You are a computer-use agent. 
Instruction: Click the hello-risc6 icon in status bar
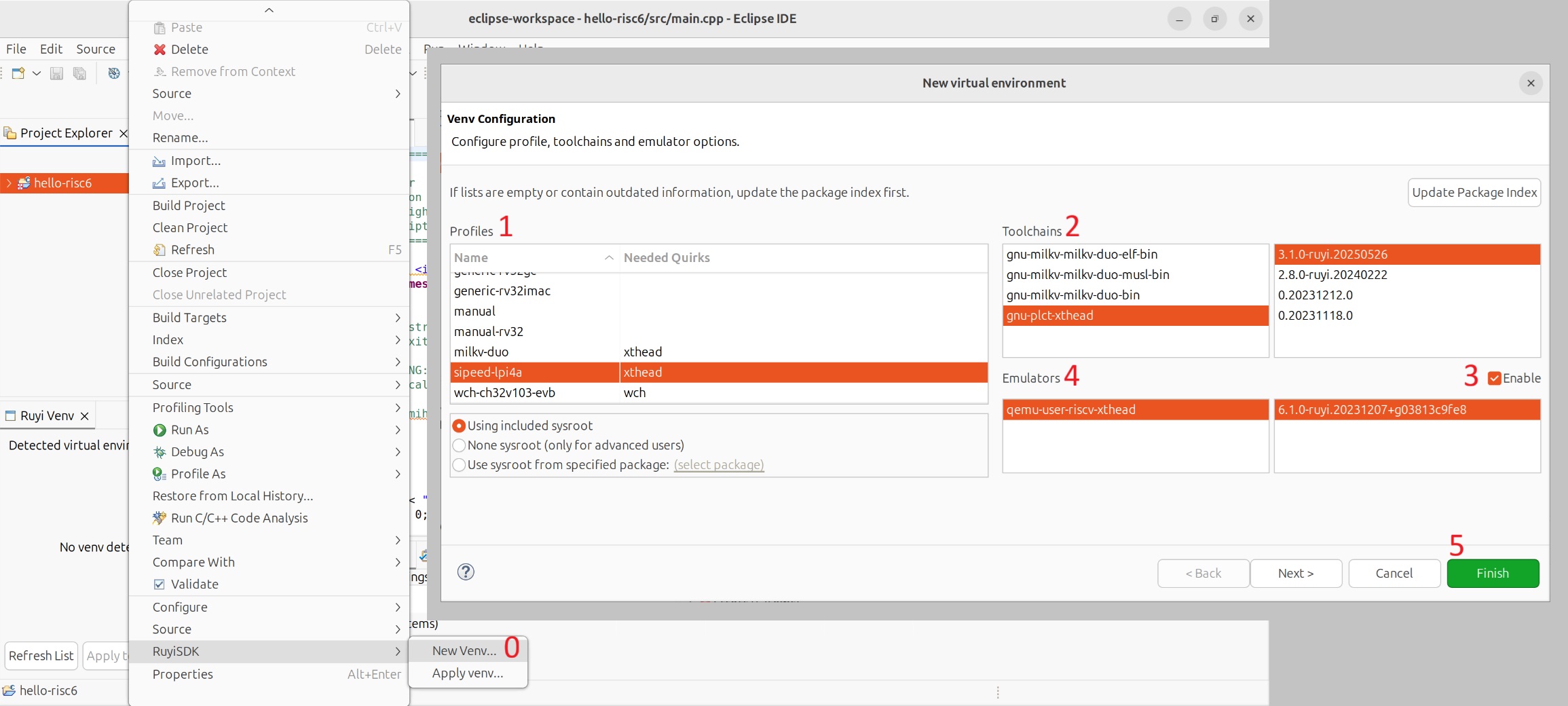coord(10,690)
